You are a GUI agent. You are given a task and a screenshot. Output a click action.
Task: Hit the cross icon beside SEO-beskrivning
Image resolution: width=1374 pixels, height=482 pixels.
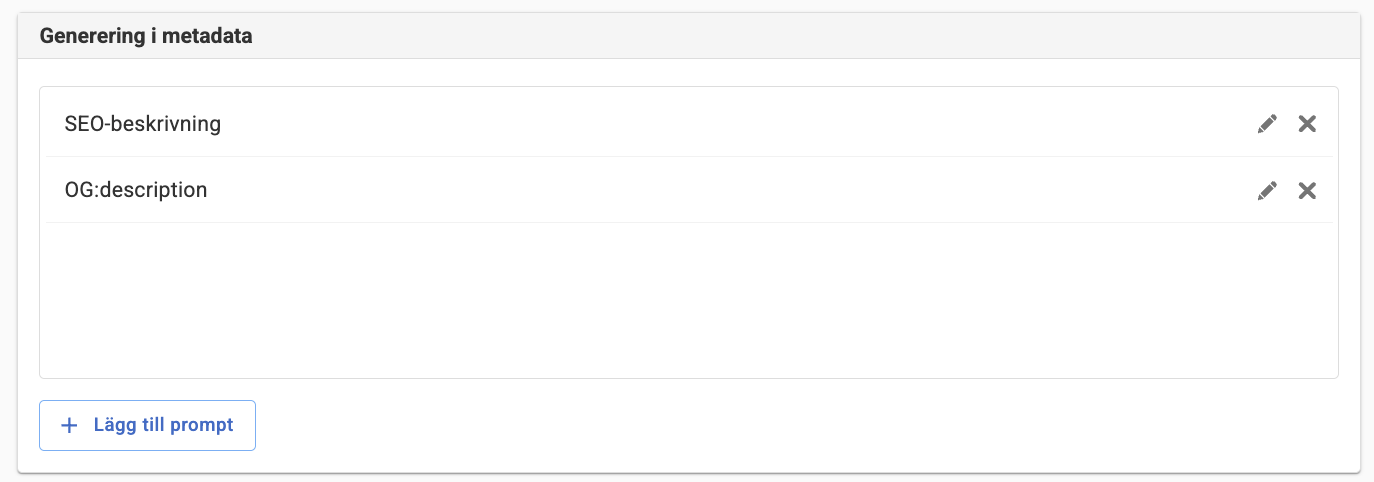pyautogui.click(x=1307, y=124)
